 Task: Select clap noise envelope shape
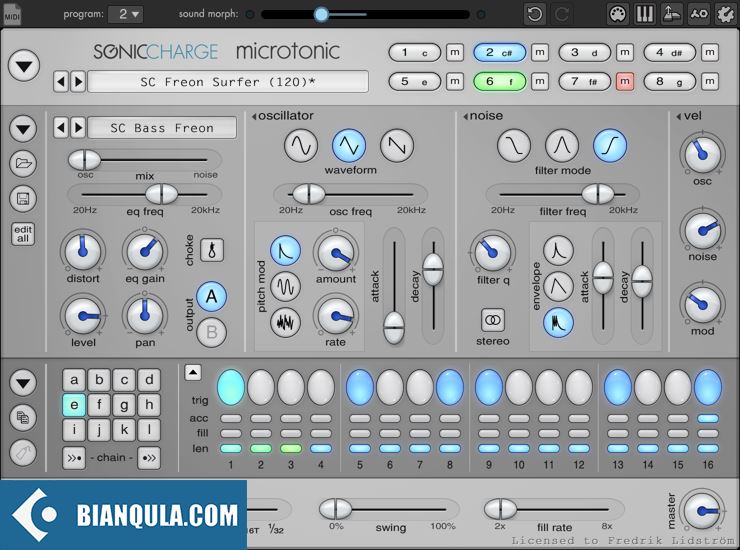pos(558,322)
